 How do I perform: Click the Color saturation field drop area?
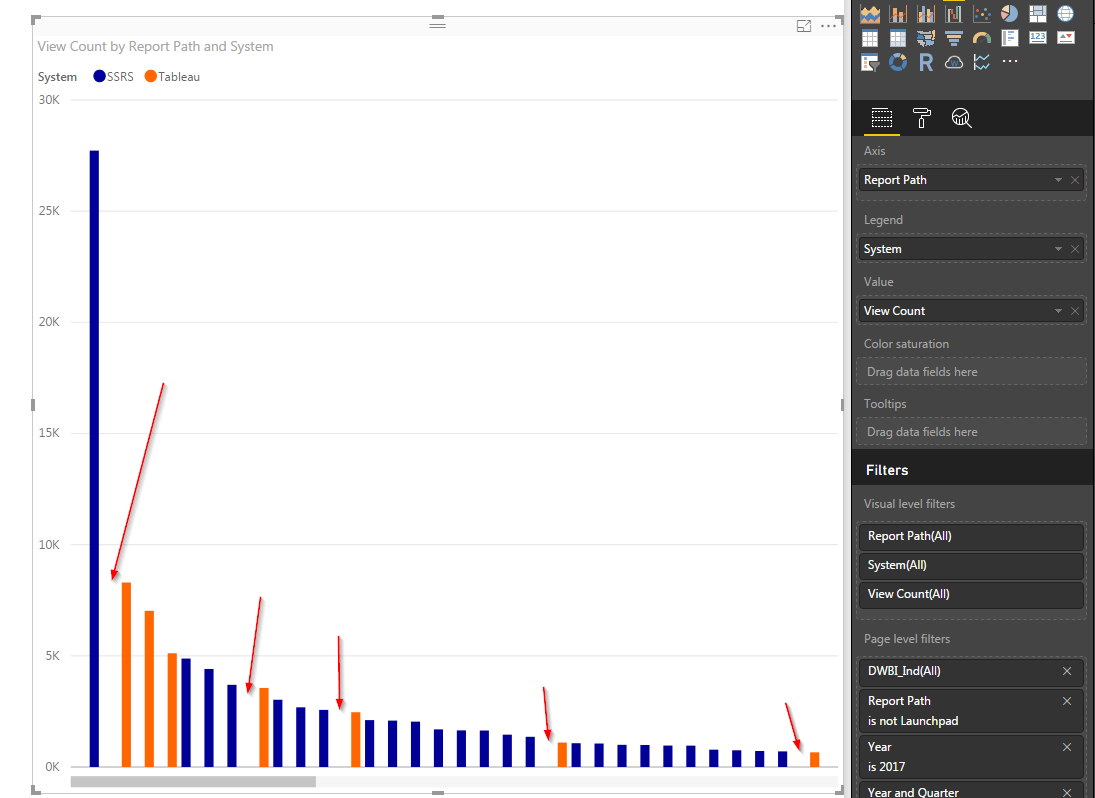(971, 372)
